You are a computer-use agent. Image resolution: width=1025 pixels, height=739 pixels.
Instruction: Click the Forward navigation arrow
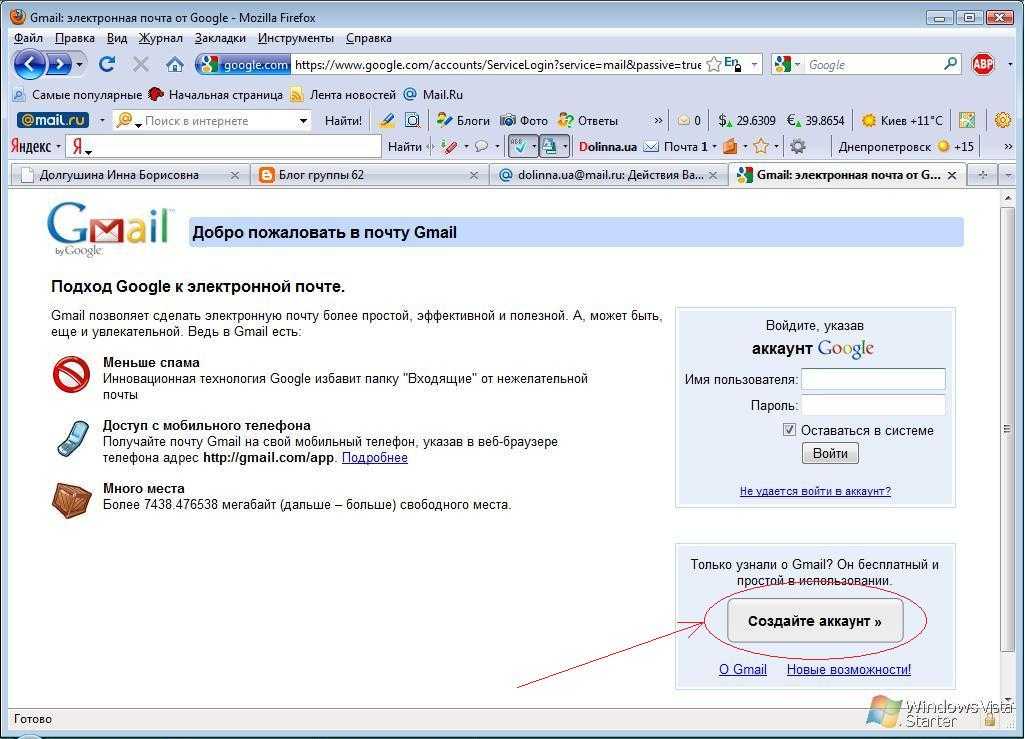[x=59, y=64]
